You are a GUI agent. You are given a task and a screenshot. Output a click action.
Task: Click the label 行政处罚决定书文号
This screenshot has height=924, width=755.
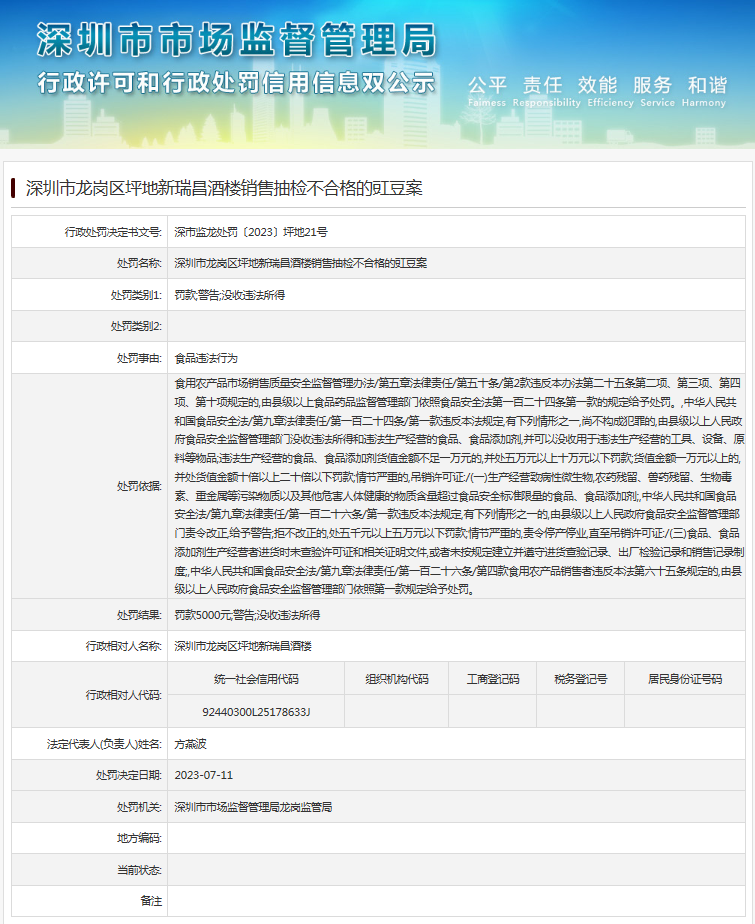(x=113, y=232)
